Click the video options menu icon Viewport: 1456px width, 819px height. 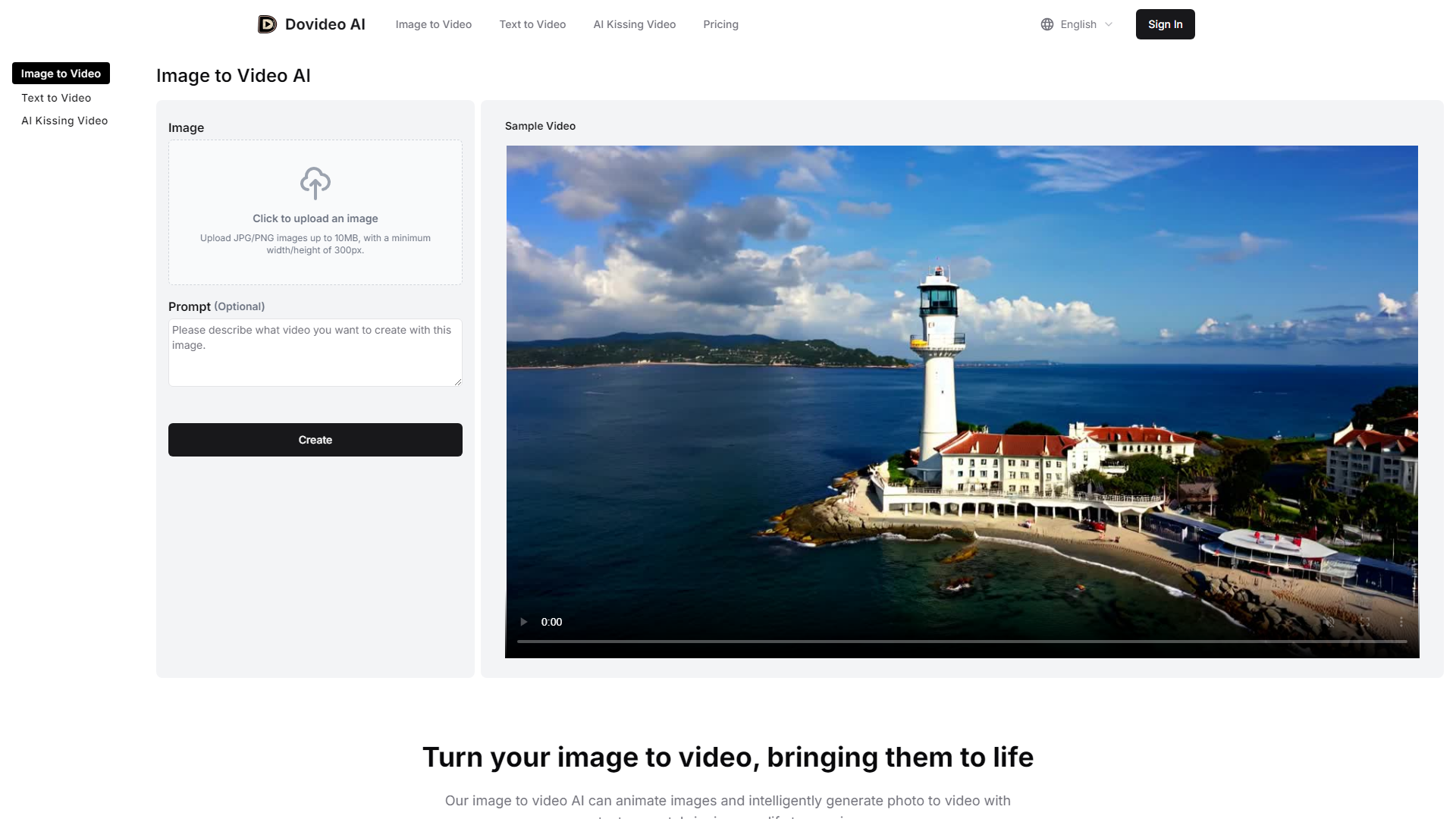coord(1402,621)
